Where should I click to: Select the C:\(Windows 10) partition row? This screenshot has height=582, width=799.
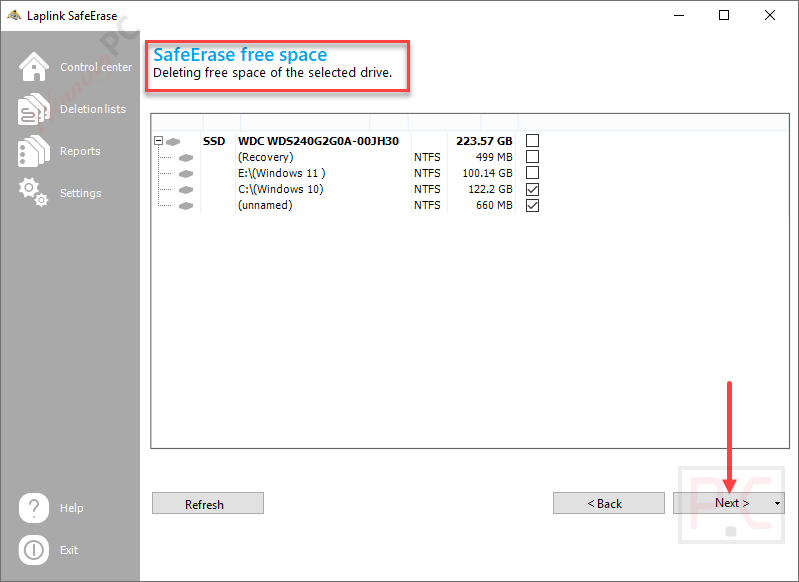pos(346,189)
